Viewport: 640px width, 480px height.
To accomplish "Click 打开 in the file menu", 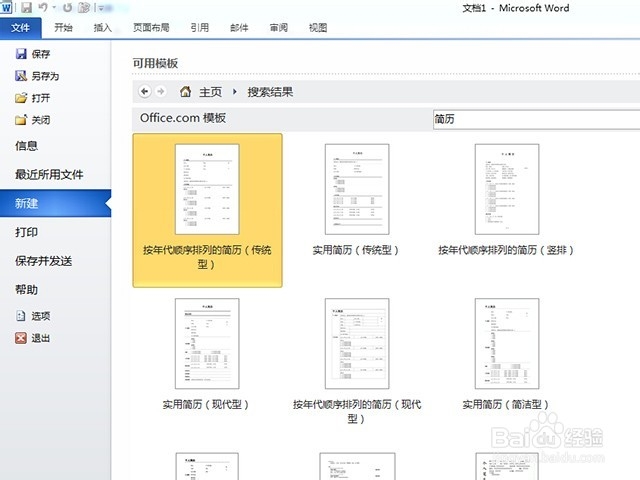I will 33,98.
